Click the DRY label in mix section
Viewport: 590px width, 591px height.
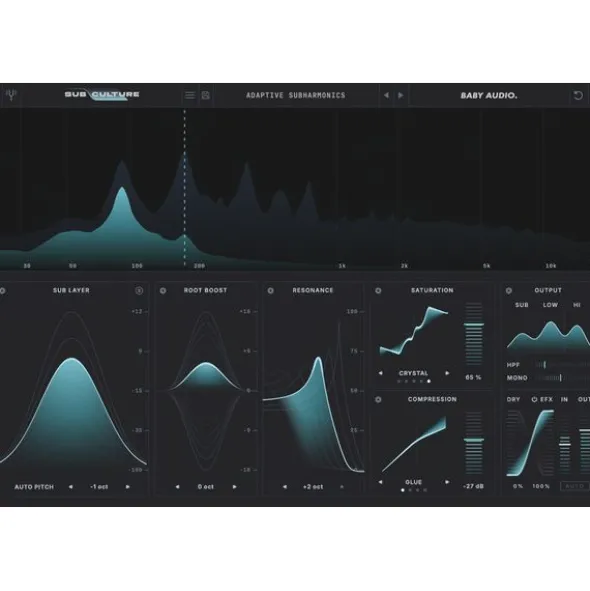pyautogui.click(x=513, y=400)
